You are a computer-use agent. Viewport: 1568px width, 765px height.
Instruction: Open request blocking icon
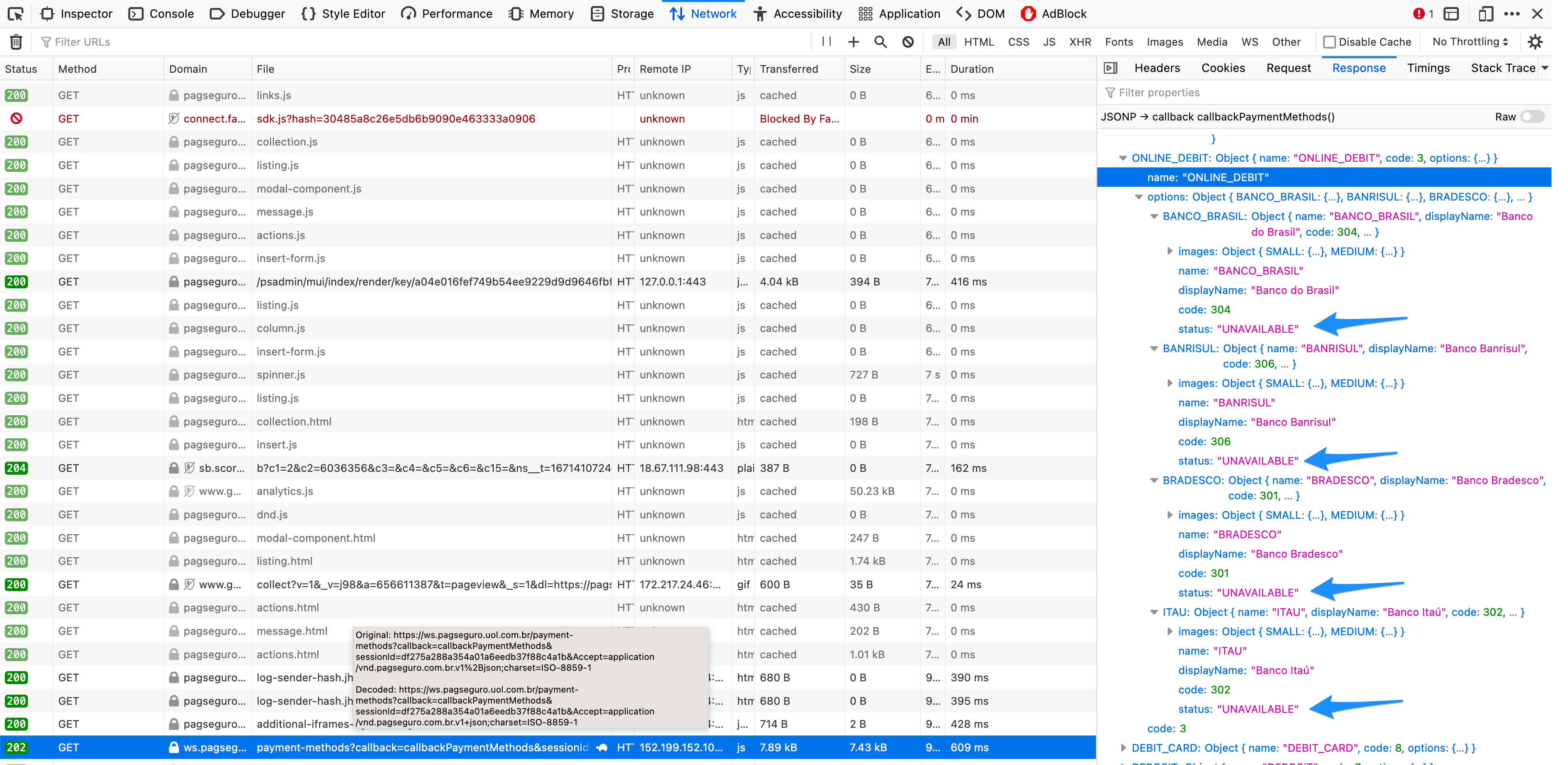point(908,41)
